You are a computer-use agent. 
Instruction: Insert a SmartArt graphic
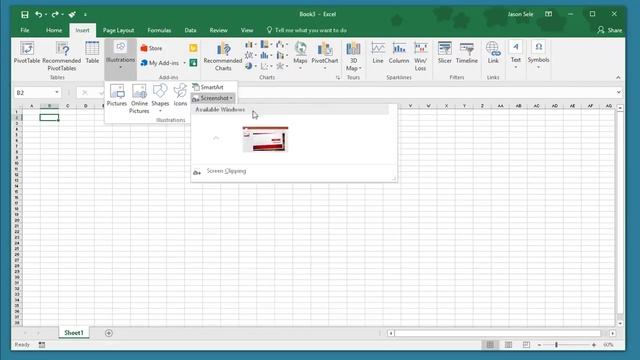click(x=208, y=87)
